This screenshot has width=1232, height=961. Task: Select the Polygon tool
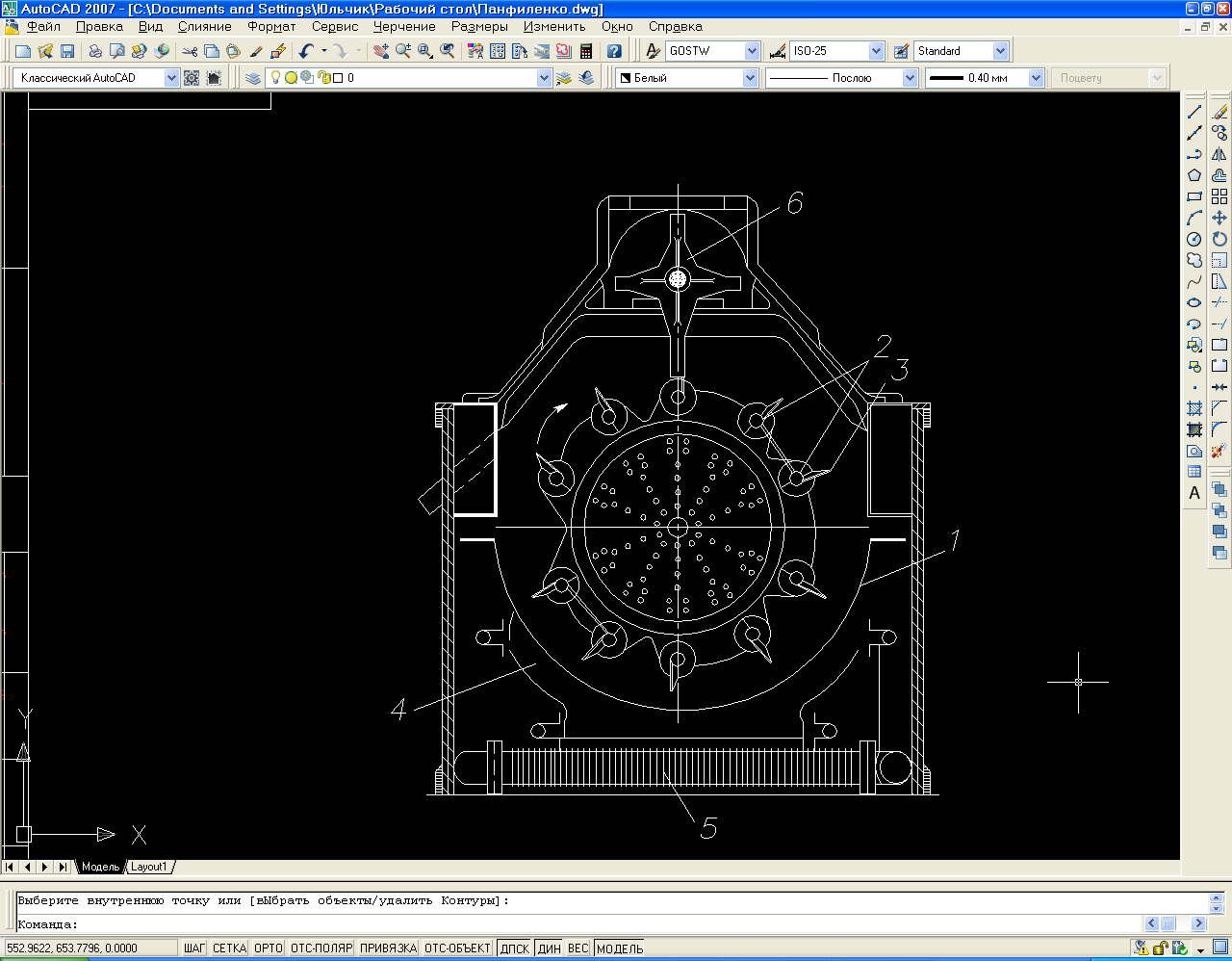tap(1194, 175)
